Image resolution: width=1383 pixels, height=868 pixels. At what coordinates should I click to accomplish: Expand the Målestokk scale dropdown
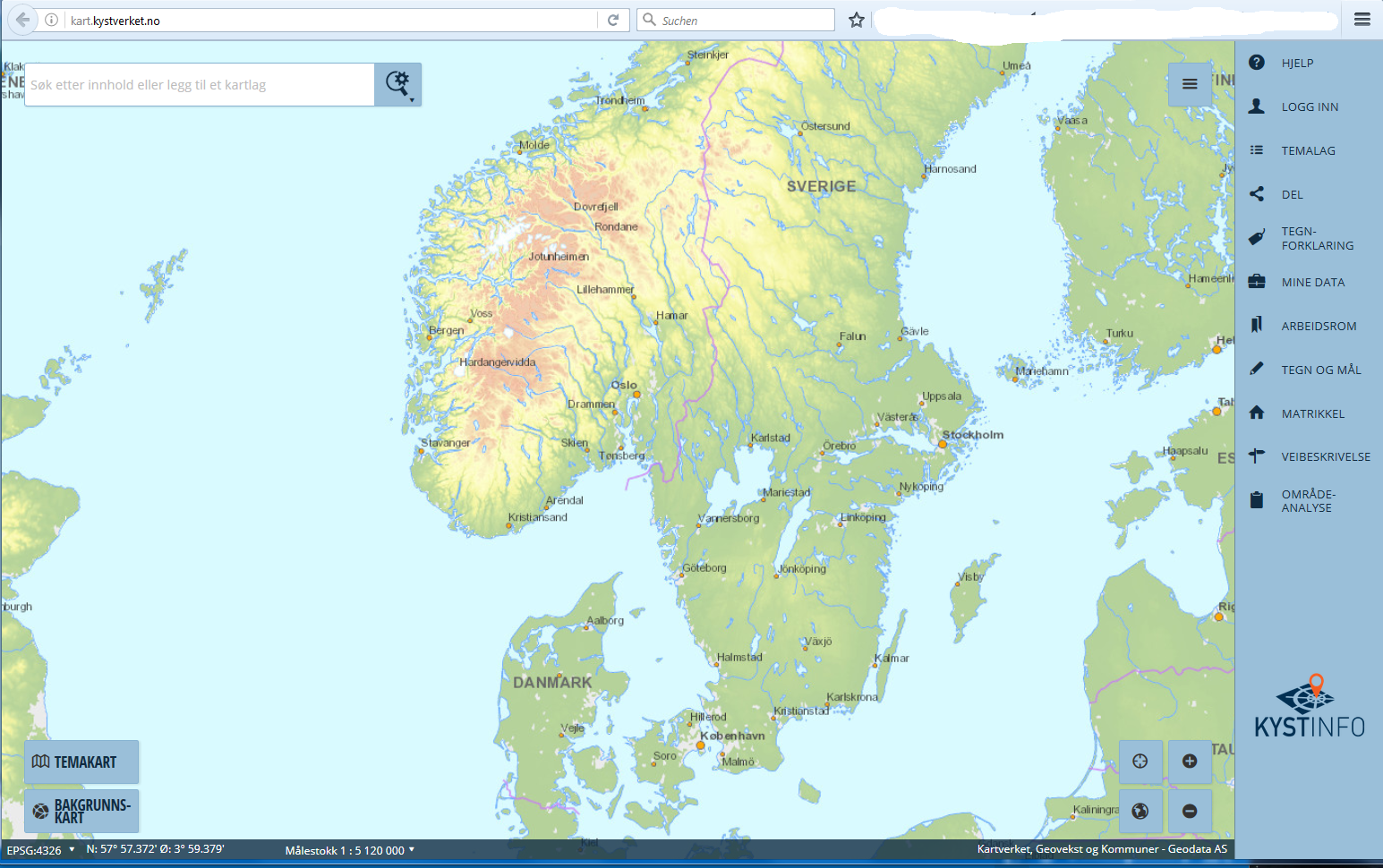click(x=349, y=850)
